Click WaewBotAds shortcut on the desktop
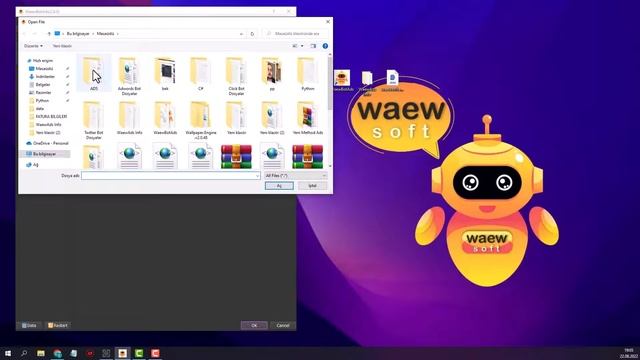 pyautogui.click(x=342, y=80)
